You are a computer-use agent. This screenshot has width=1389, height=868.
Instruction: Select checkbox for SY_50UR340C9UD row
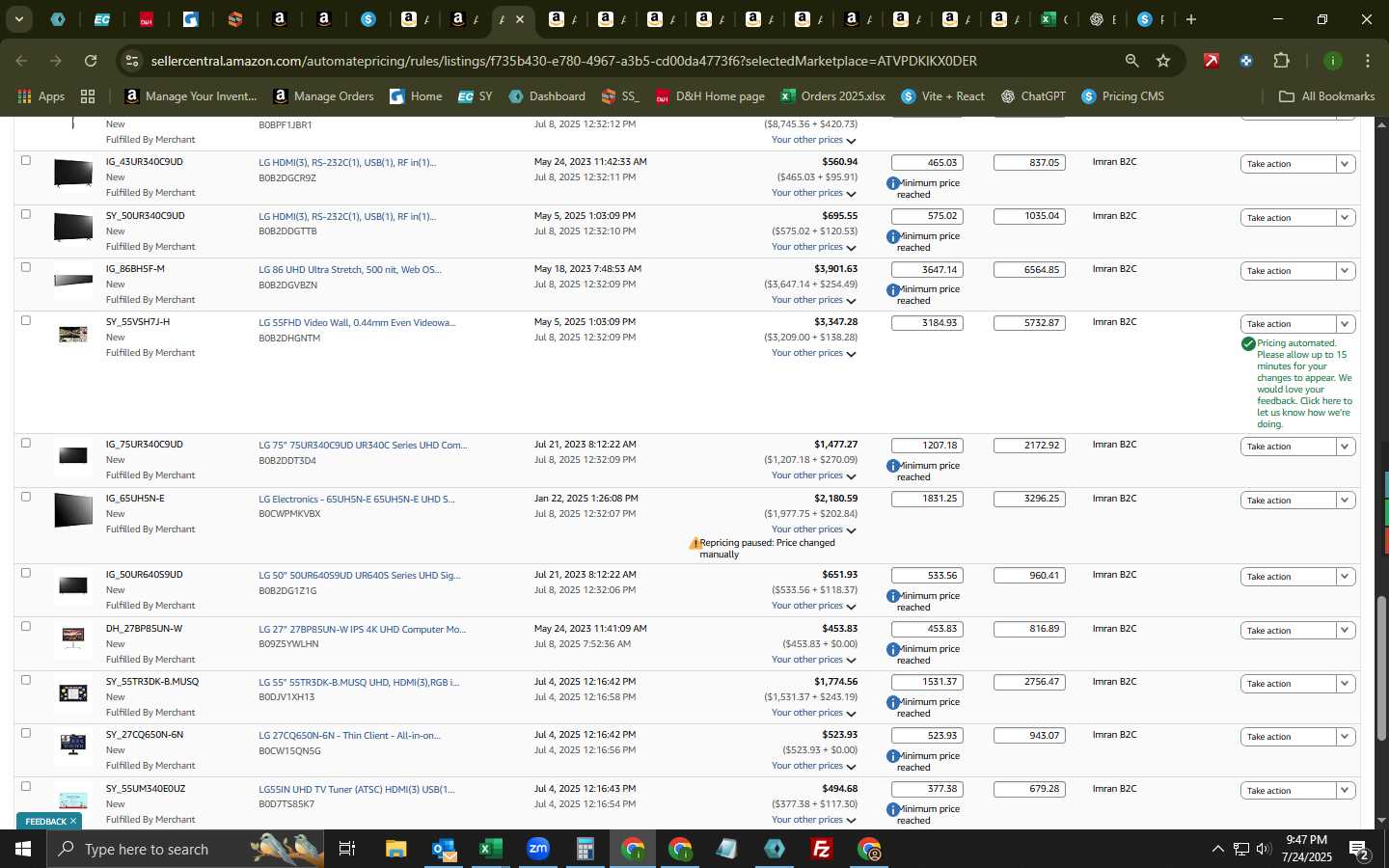pos(26,214)
